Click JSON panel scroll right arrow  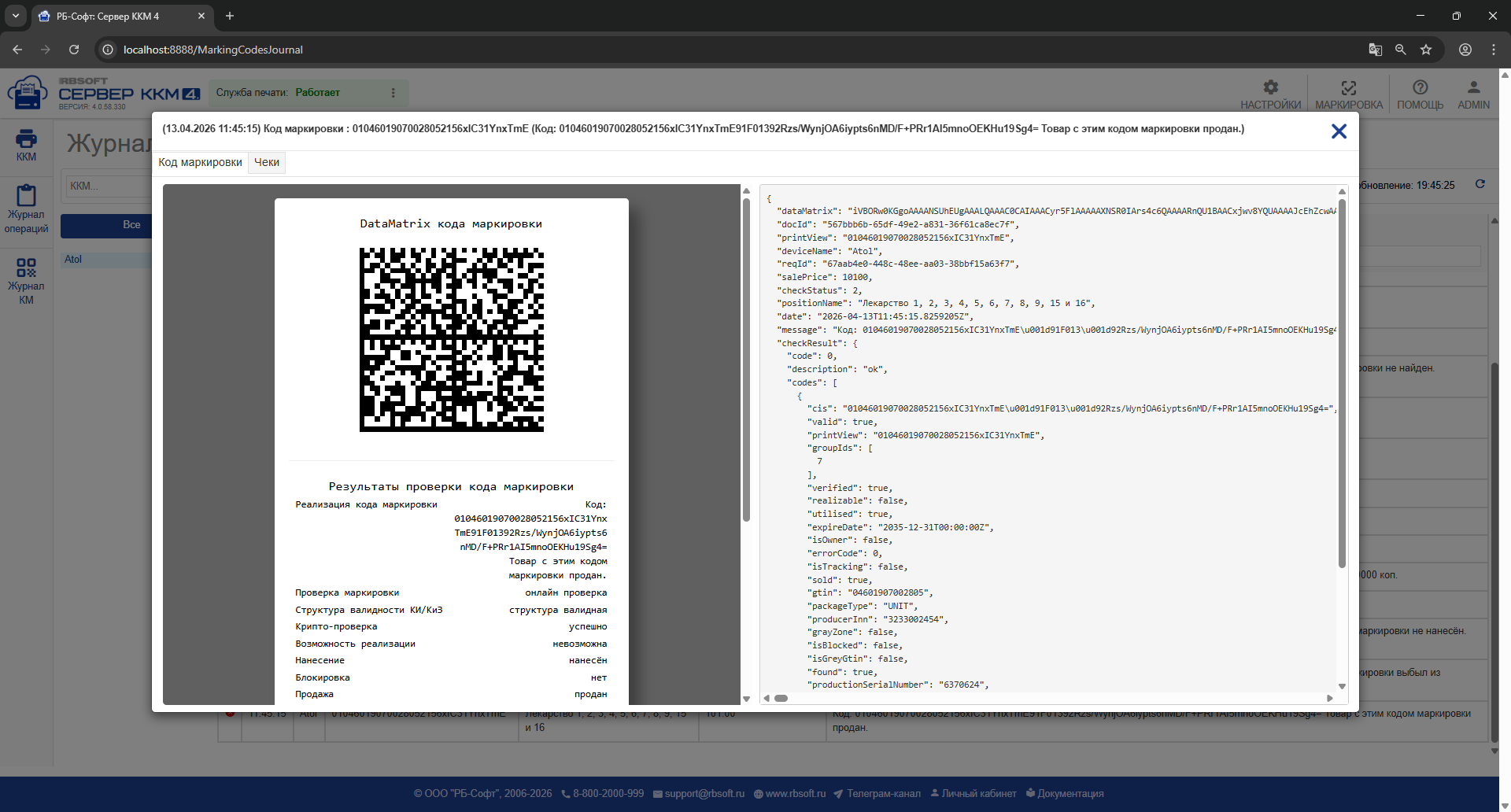click(x=1330, y=698)
